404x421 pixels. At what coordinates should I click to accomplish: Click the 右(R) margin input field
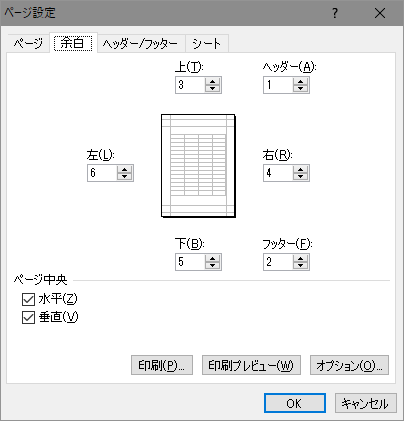pos(278,173)
